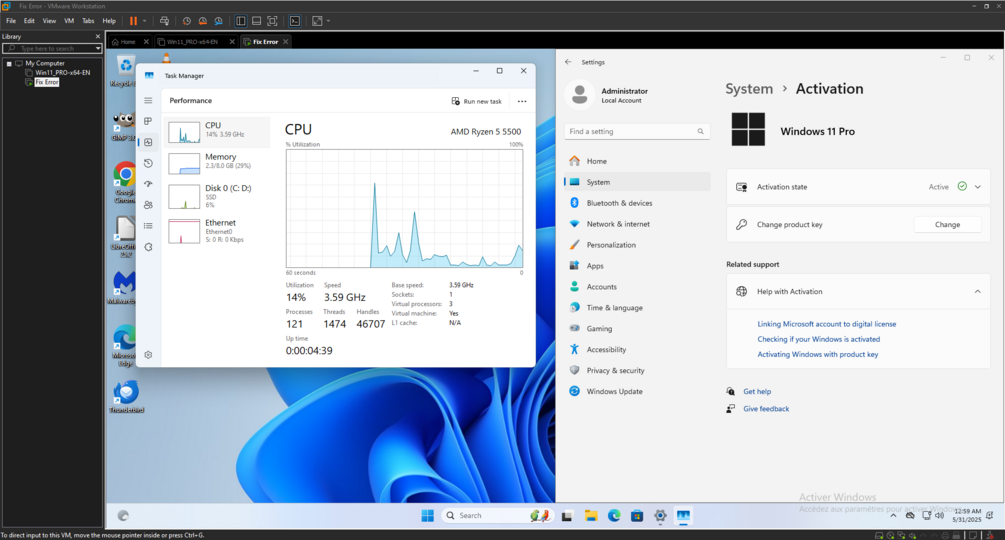
Task: Open Linking Microsoft account to digital license link
Action: (827, 324)
